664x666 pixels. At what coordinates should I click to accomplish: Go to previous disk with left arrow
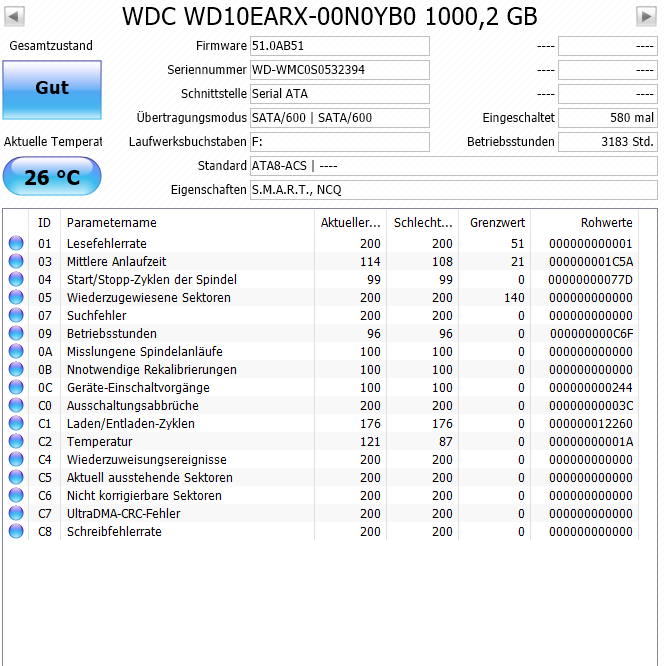click(x=14, y=17)
